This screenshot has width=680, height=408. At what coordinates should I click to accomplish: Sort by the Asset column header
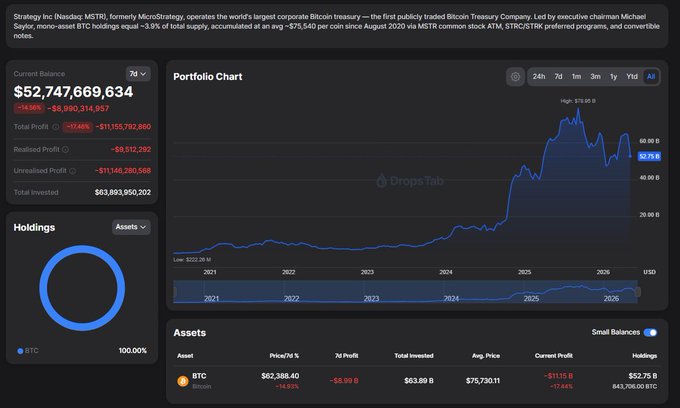(x=185, y=356)
